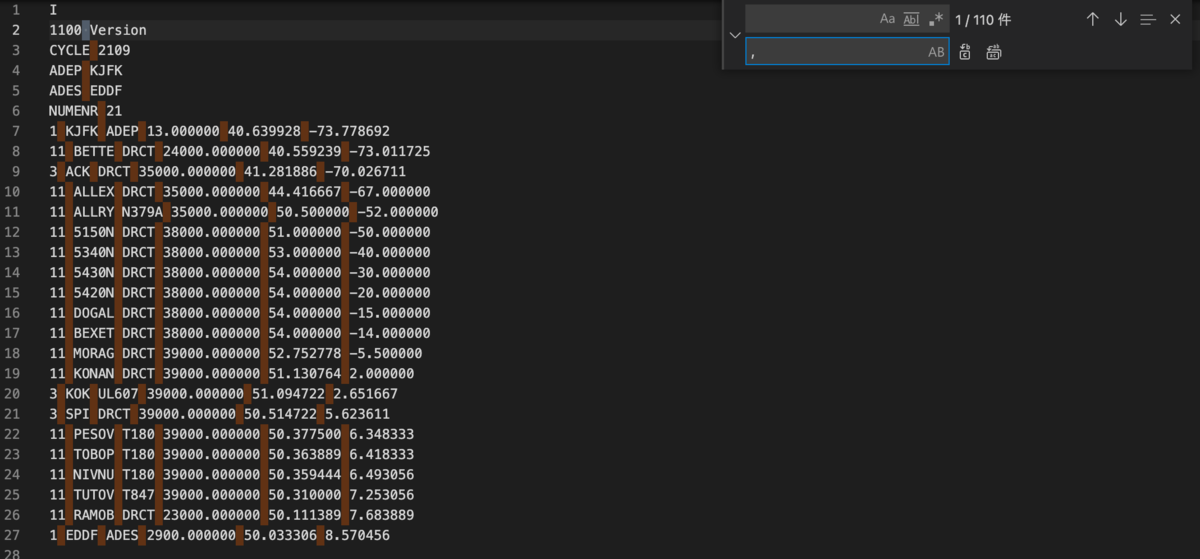Screen dimensions: 1200x559
Task: Toggle Find in Selection icon
Action: (1148, 19)
